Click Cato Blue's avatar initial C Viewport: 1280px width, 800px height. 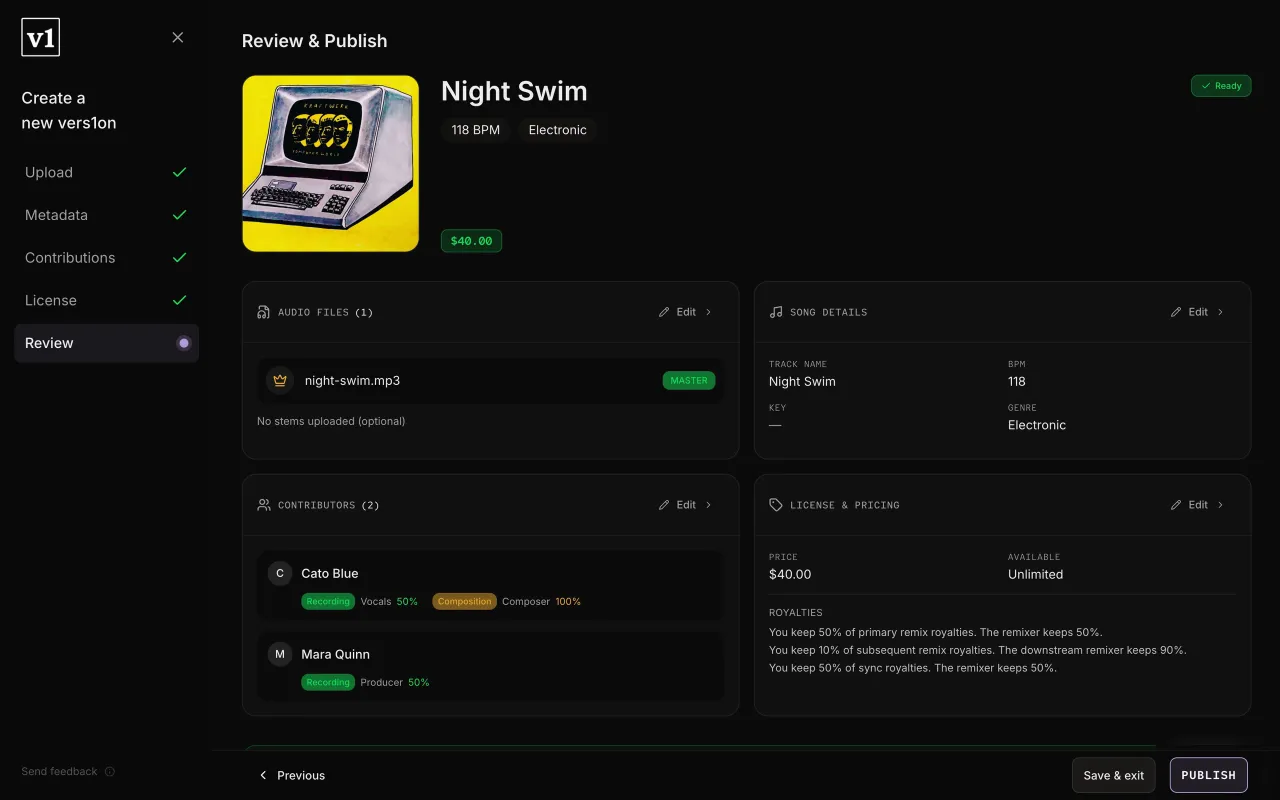coord(280,573)
